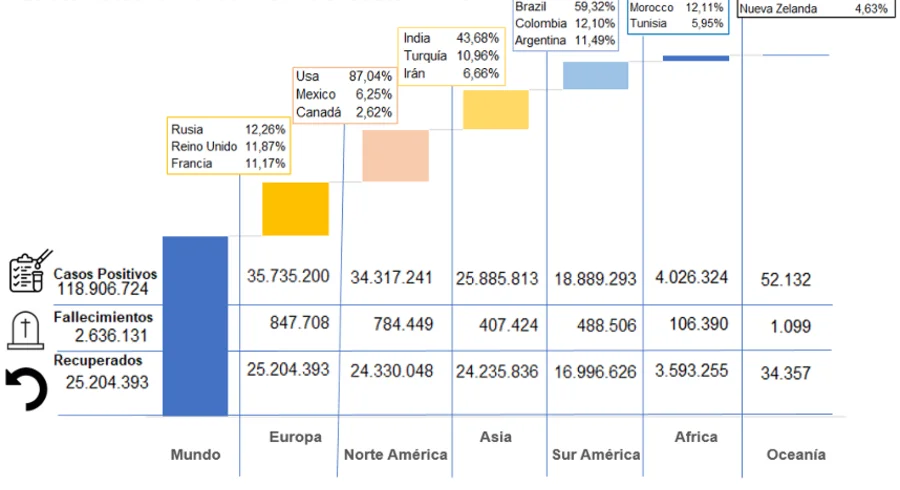Click the Asia axis label
Viewport: 900px width, 490px height.
coord(495,437)
